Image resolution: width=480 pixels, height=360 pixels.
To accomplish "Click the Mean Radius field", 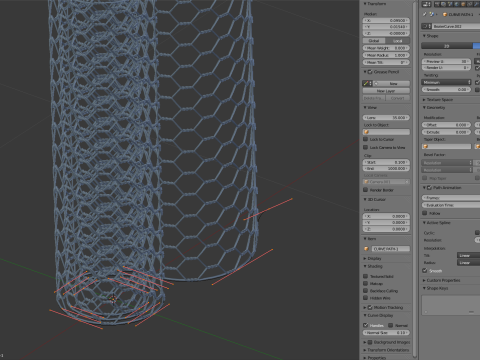I will (x=386, y=55).
